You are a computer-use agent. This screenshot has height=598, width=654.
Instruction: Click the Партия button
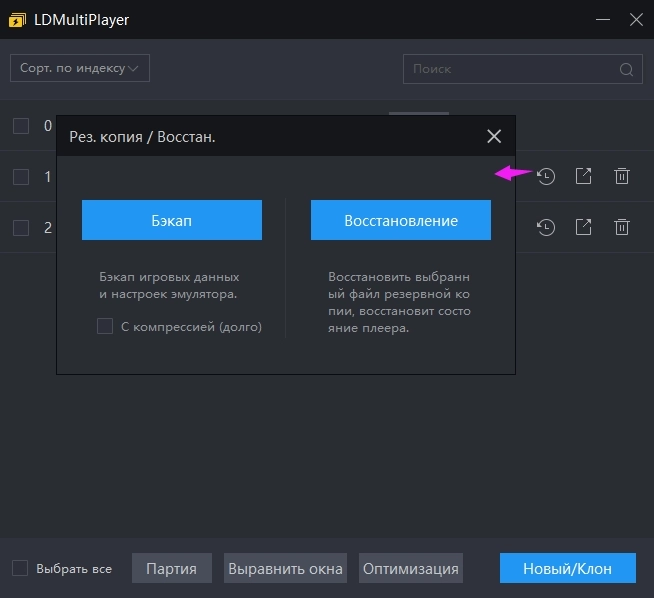(x=172, y=568)
